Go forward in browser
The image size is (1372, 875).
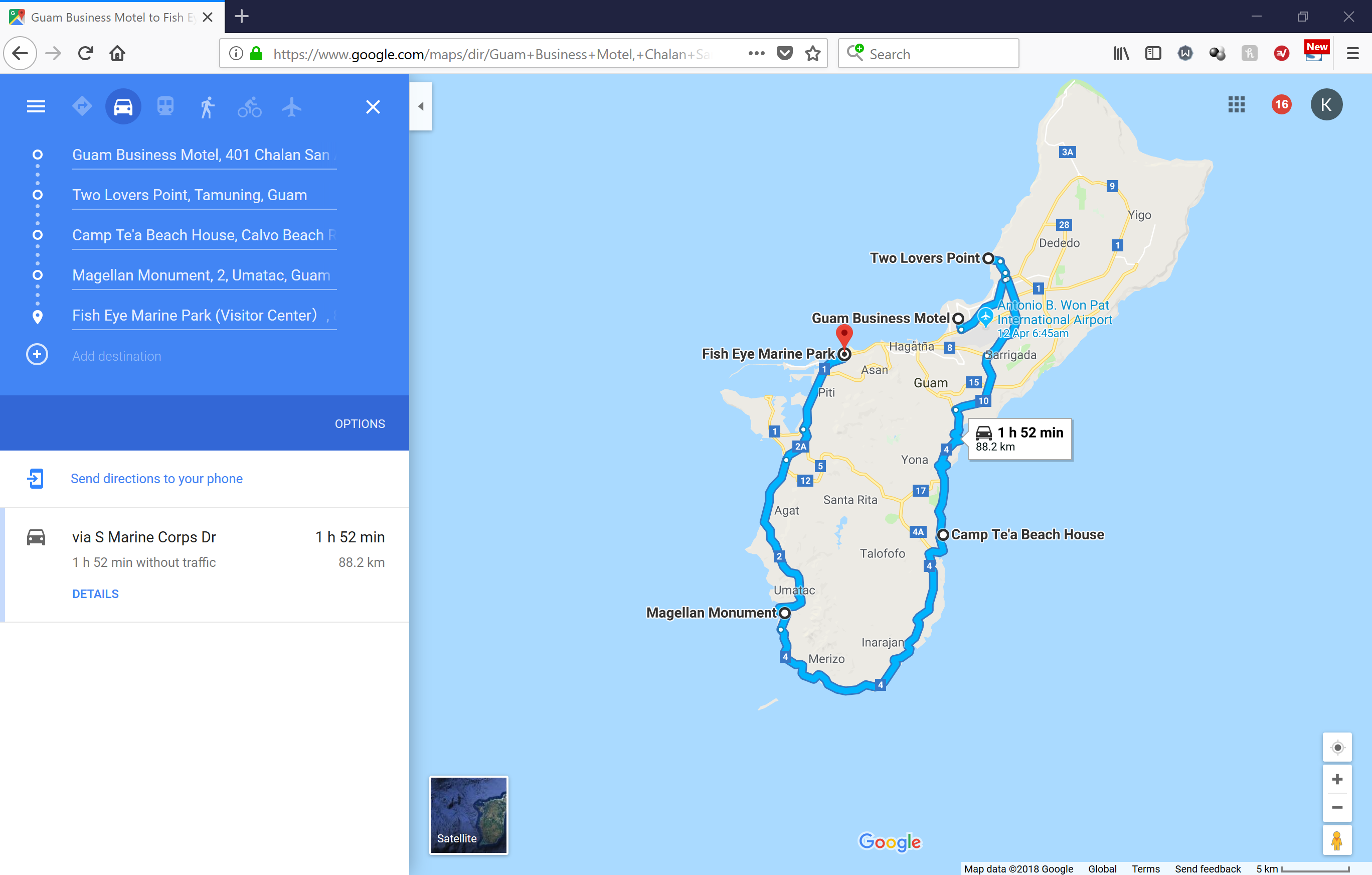[x=53, y=54]
